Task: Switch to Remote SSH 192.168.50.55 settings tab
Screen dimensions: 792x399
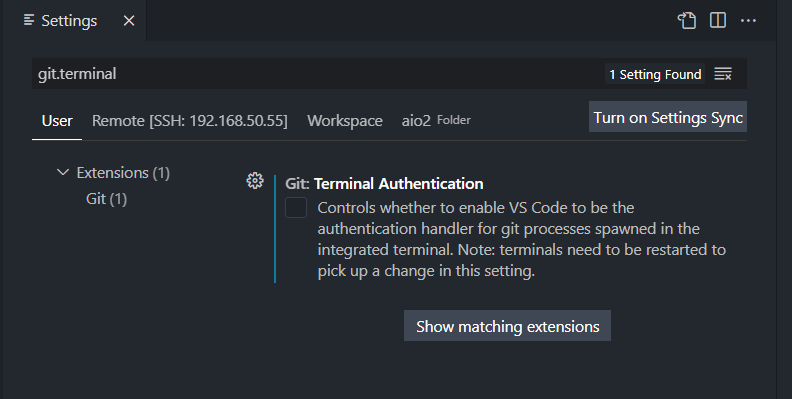Action: (189, 121)
